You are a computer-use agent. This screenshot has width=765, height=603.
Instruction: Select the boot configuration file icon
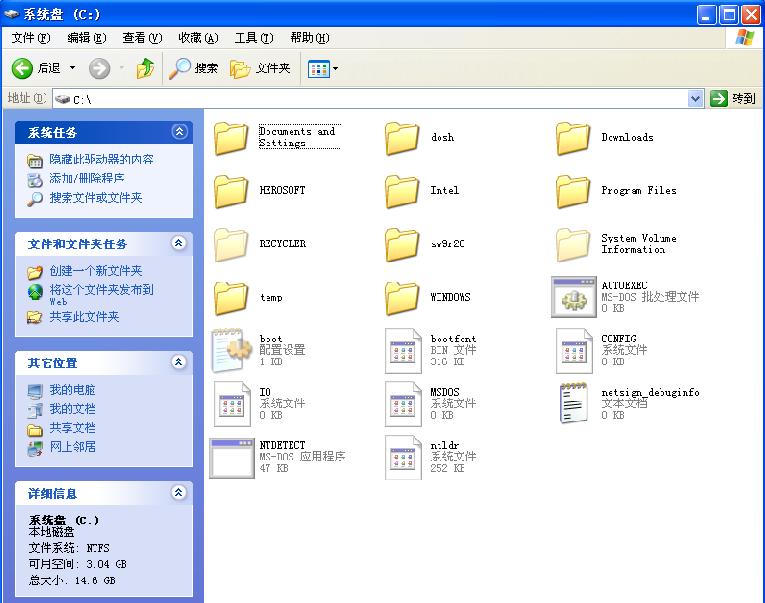pyautogui.click(x=231, y=350)
